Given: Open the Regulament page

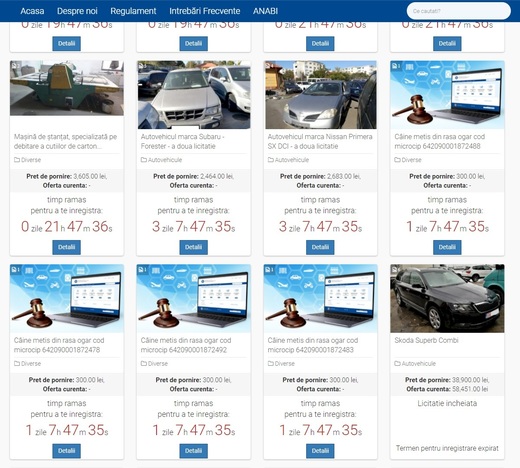Looking at the screenshot, I should [x=133, y=11].
